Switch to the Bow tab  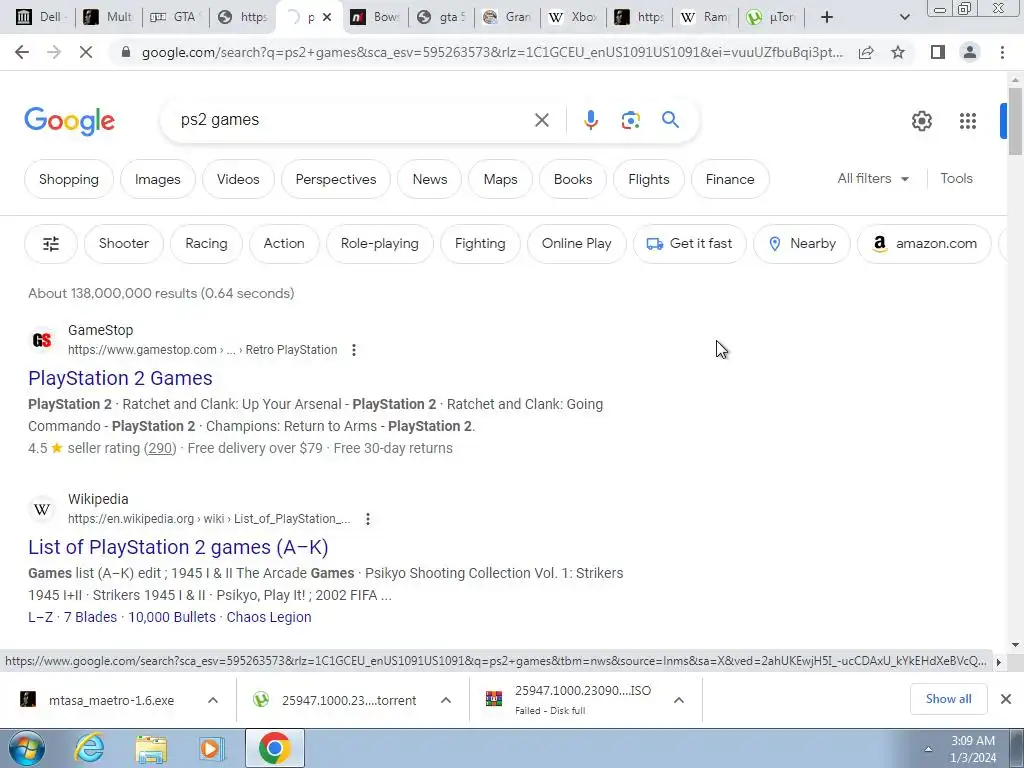point(376,17)
